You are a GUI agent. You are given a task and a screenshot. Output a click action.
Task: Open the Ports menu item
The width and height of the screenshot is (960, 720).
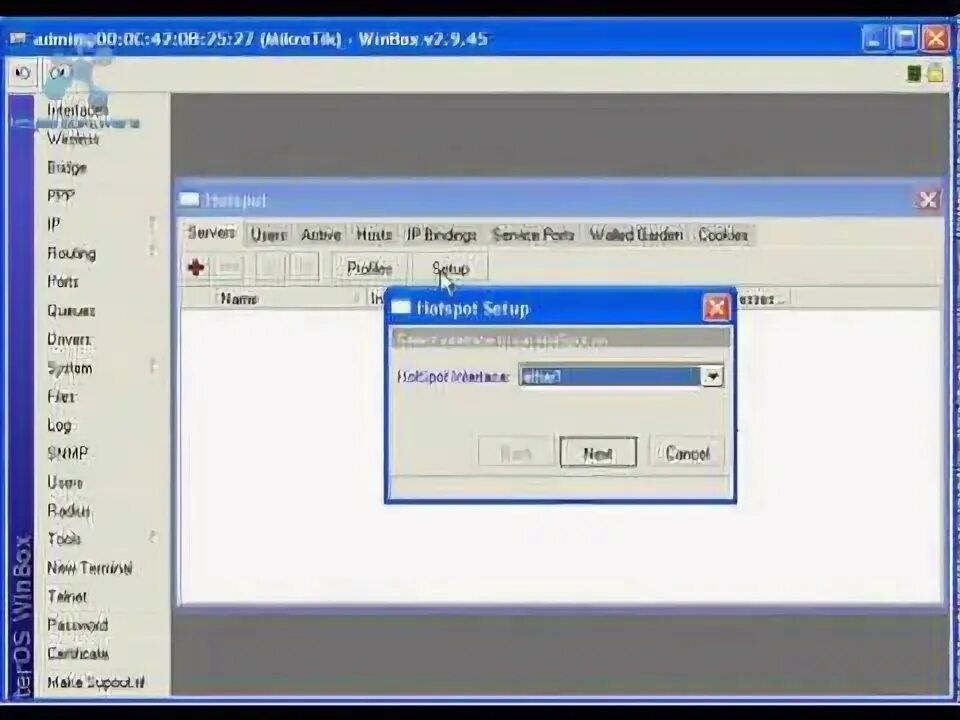coord(62,282)
